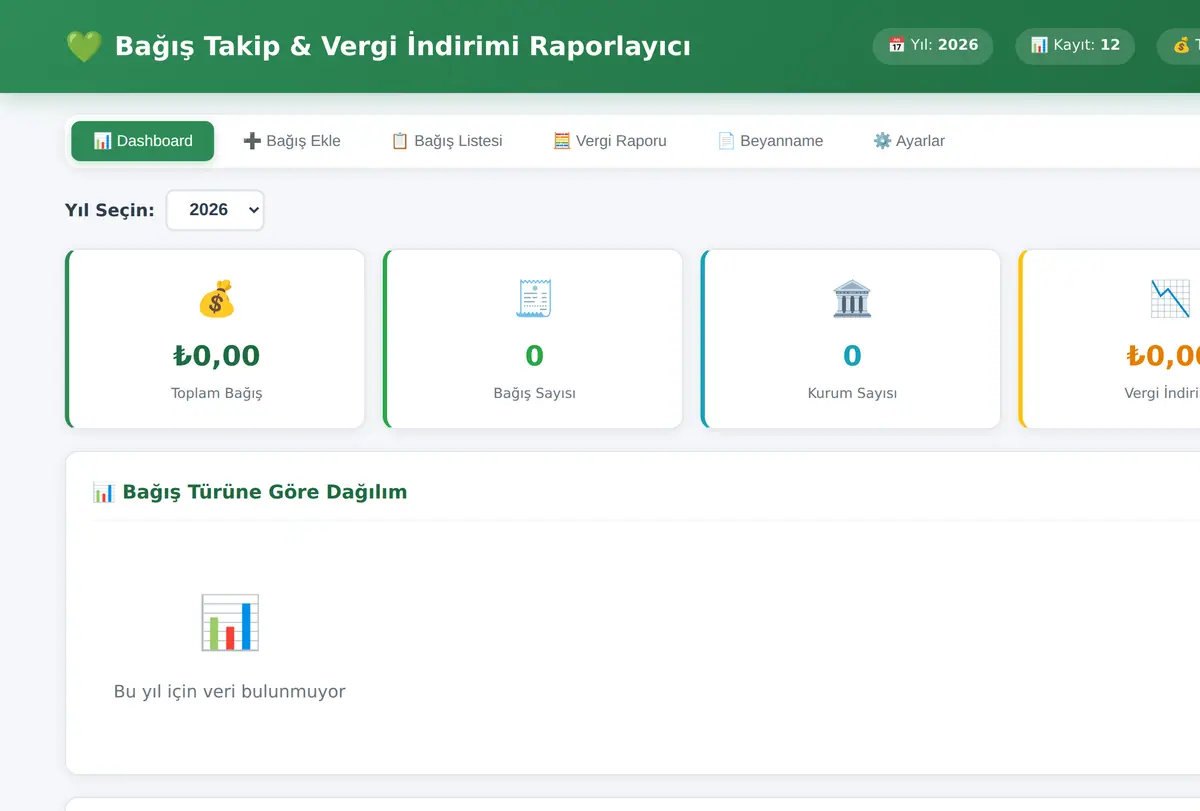Click the Yıl: 2026 header badge
1200x811 pixels.
point(933,46)
